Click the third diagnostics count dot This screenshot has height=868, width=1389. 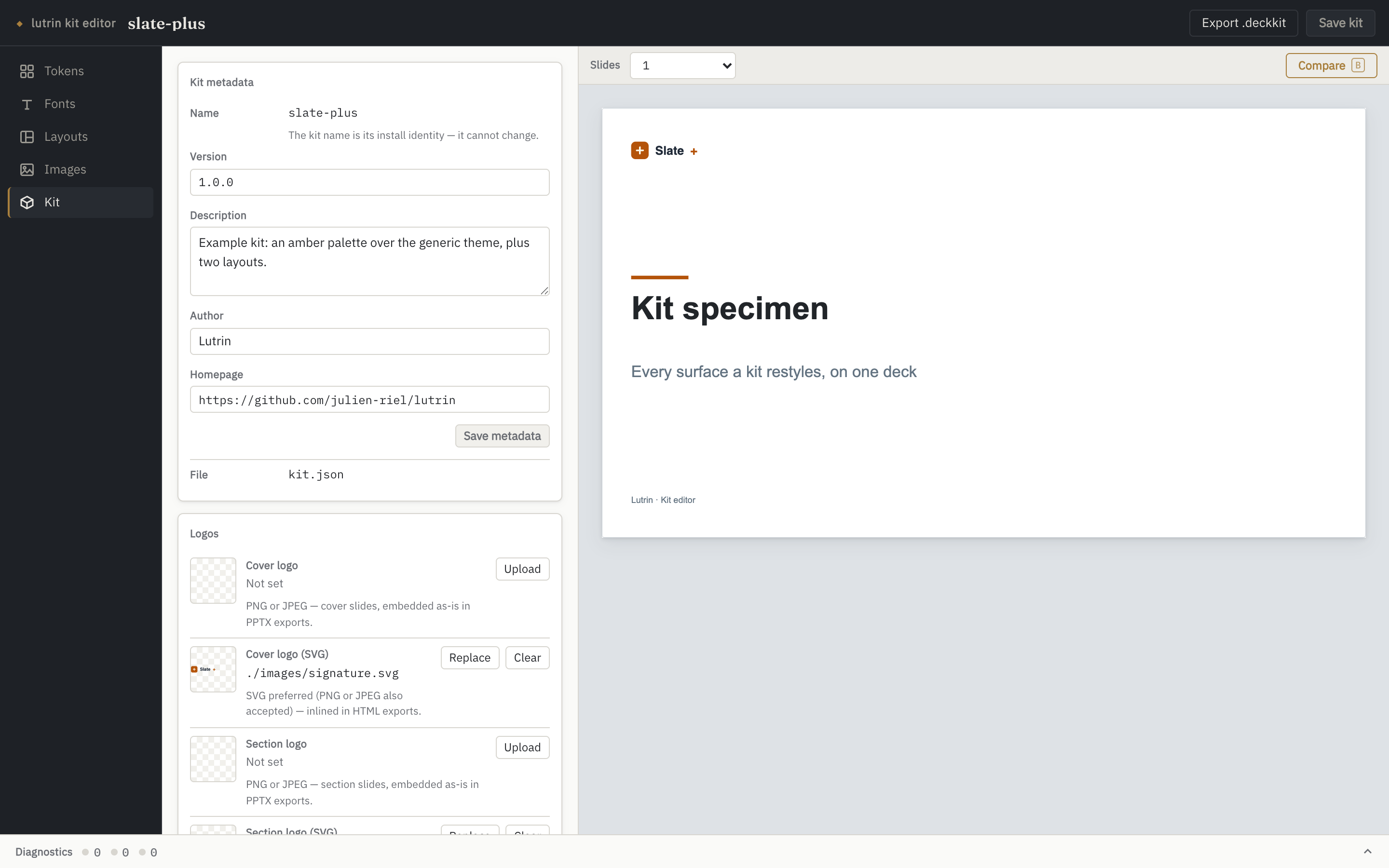[142, 852]
